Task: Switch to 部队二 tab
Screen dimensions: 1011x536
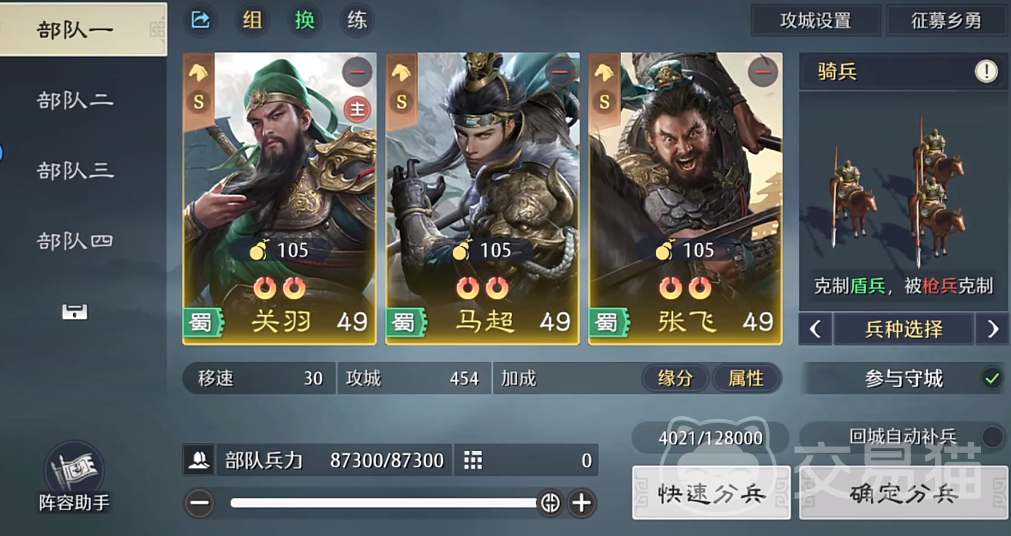Action: click(x=75, y=100)
